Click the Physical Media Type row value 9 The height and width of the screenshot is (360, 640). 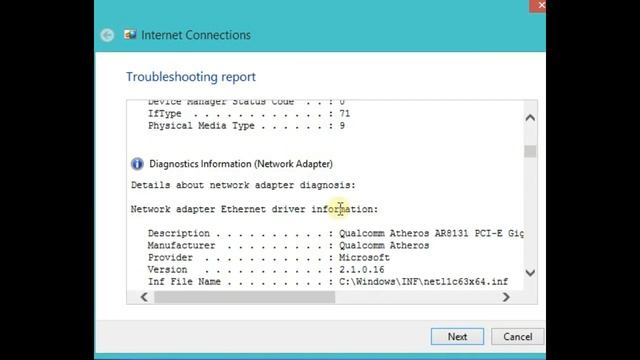pyautogui.click(x=342, y=126)
